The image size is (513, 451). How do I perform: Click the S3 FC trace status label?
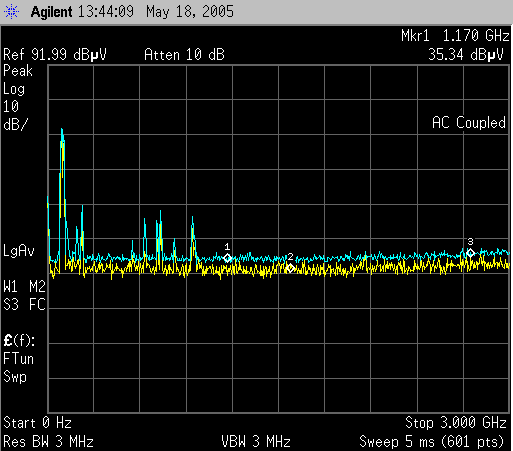pos(24,305)
